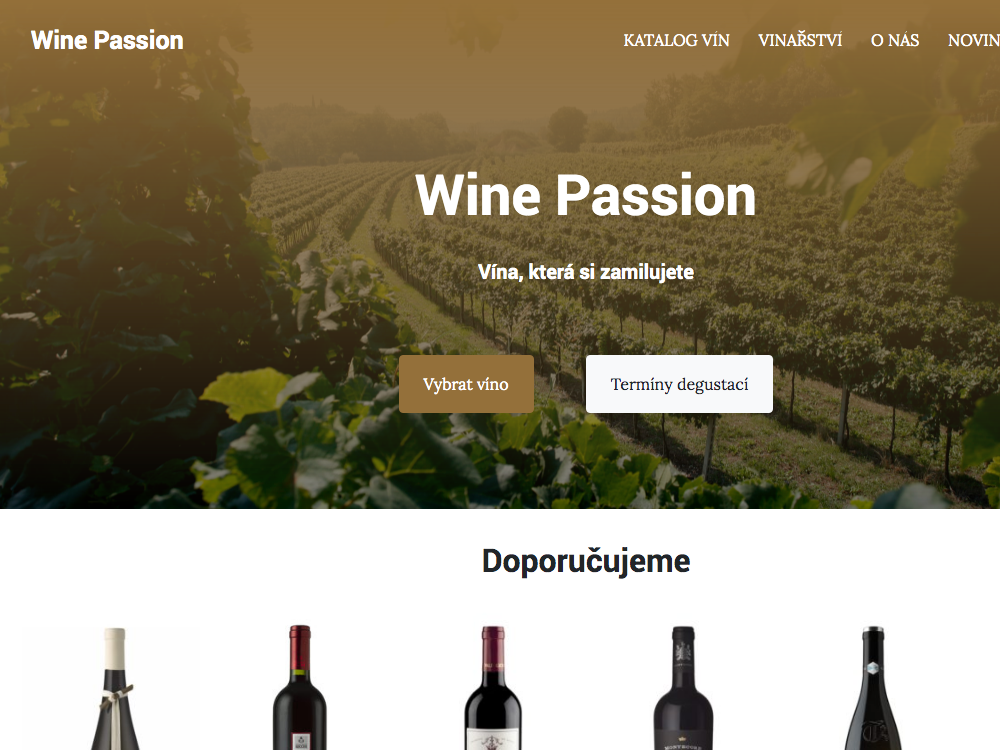Select the burgundy-capped bottle with white label

coord(492,688)
